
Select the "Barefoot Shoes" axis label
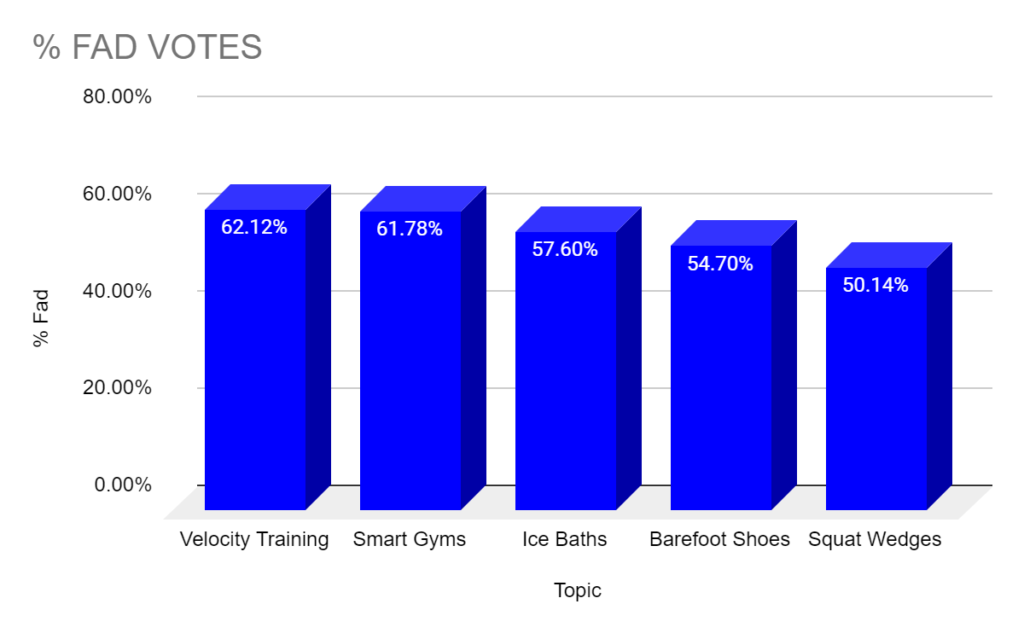pos(719,539)
